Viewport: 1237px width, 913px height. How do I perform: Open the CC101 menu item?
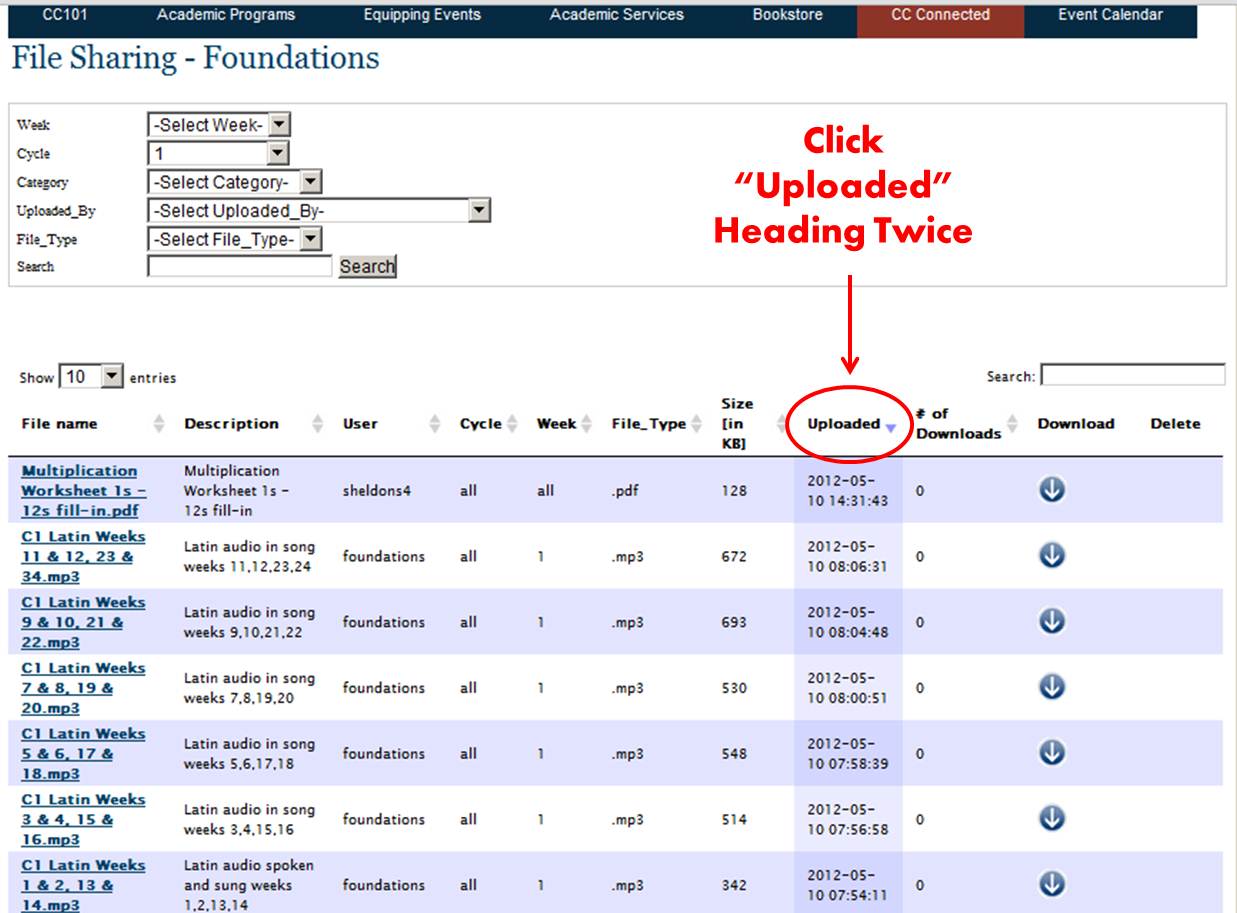pyautogui.click(x=66, y=15)
